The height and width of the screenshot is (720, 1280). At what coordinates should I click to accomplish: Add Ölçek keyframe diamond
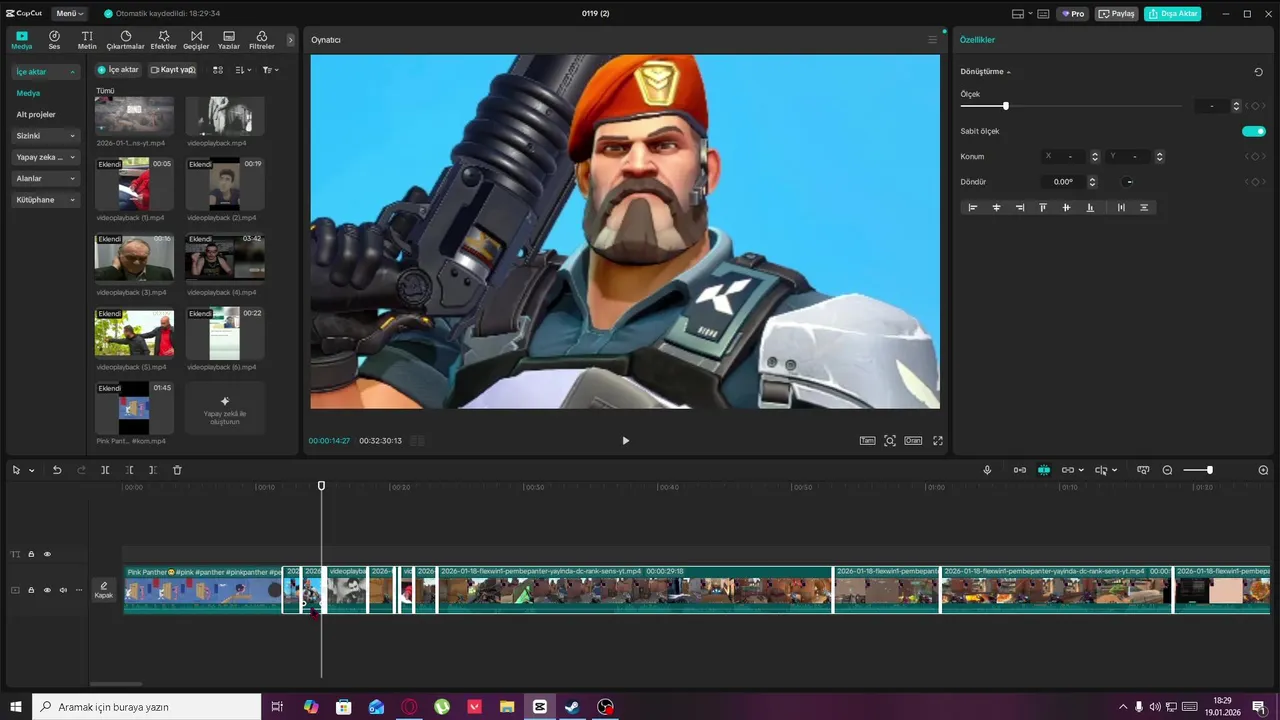[x=1255, y=106]
